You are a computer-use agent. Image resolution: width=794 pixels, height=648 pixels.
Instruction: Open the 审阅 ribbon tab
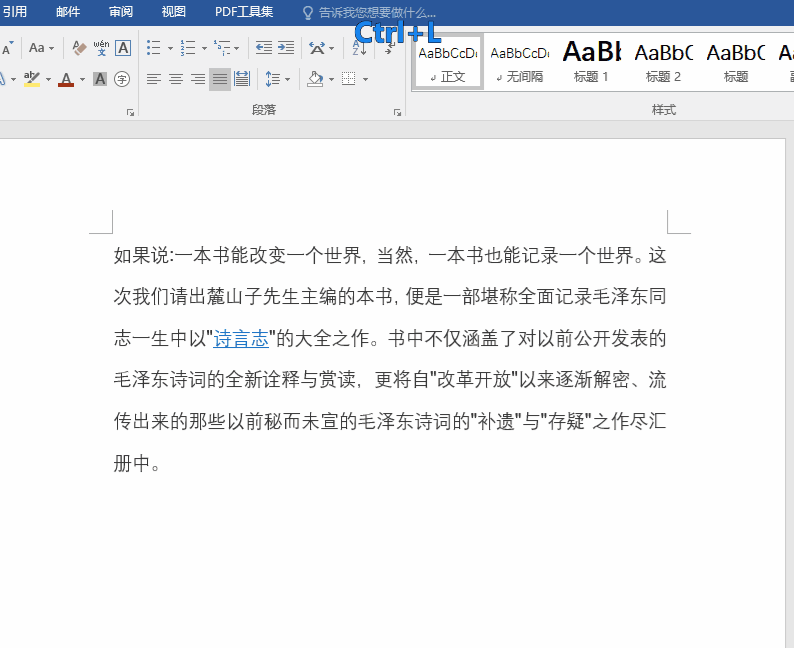tap(120, 12)
